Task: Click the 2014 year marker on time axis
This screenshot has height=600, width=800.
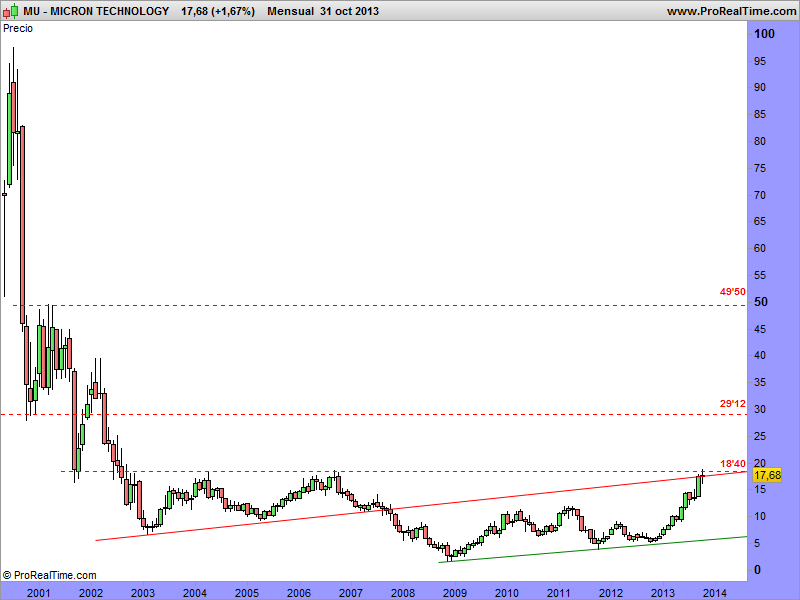Action: click(x=714, y=592)
